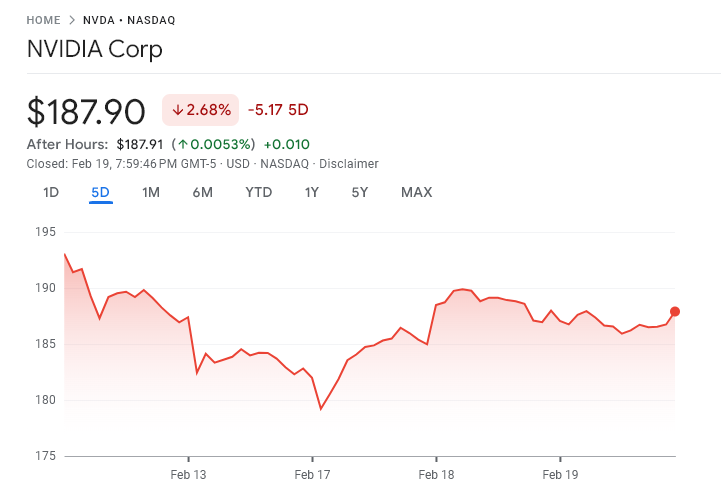The width and height of the screenshot is (721, 494).
Task: Click the NVIDIA Corp heading
Action: (94, 49)
